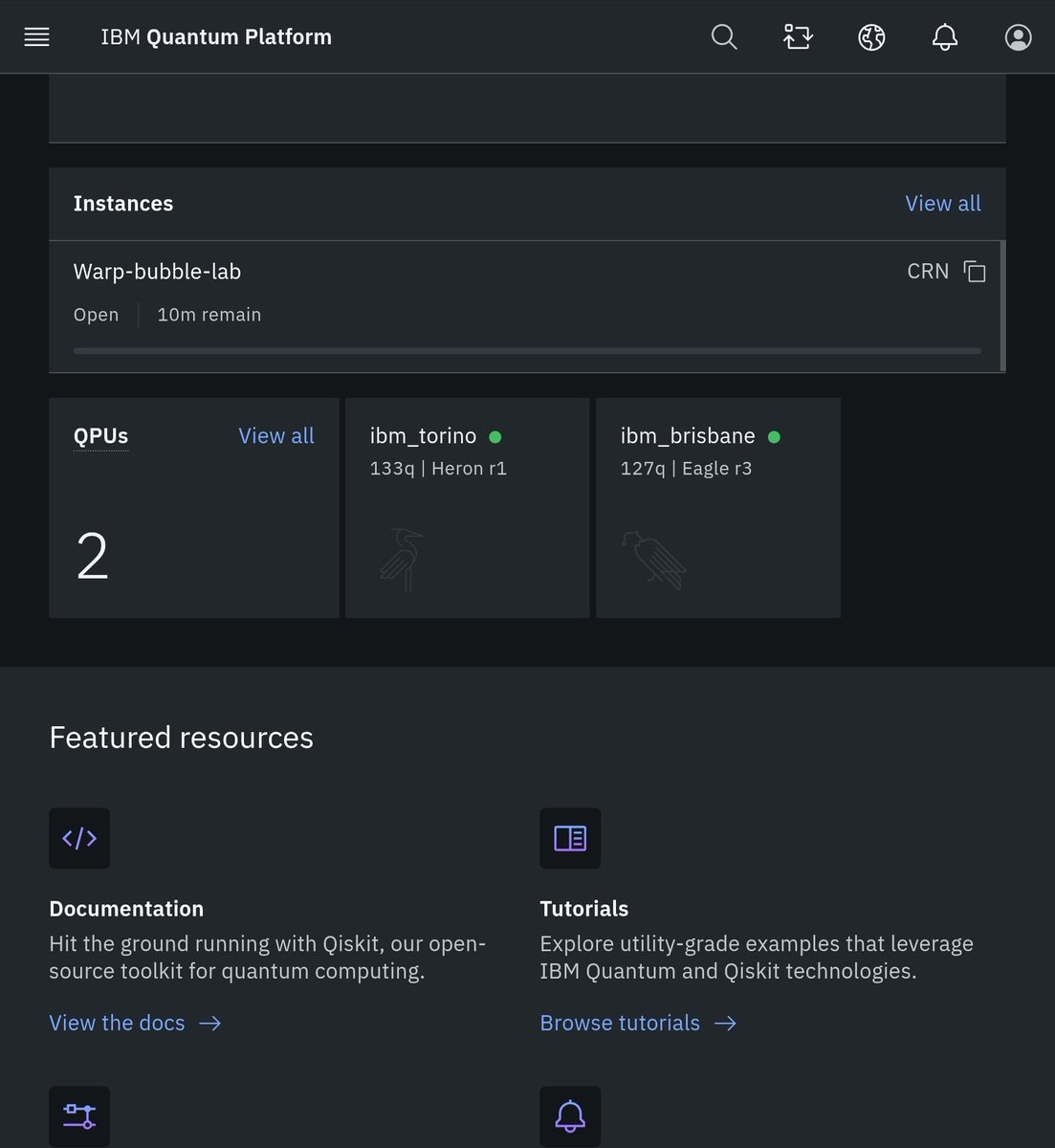This screenshot has height=1148, width=1055.
Task: Click the eagle bird icon on ibm_brisbane
Action: [x=654, y=560]
